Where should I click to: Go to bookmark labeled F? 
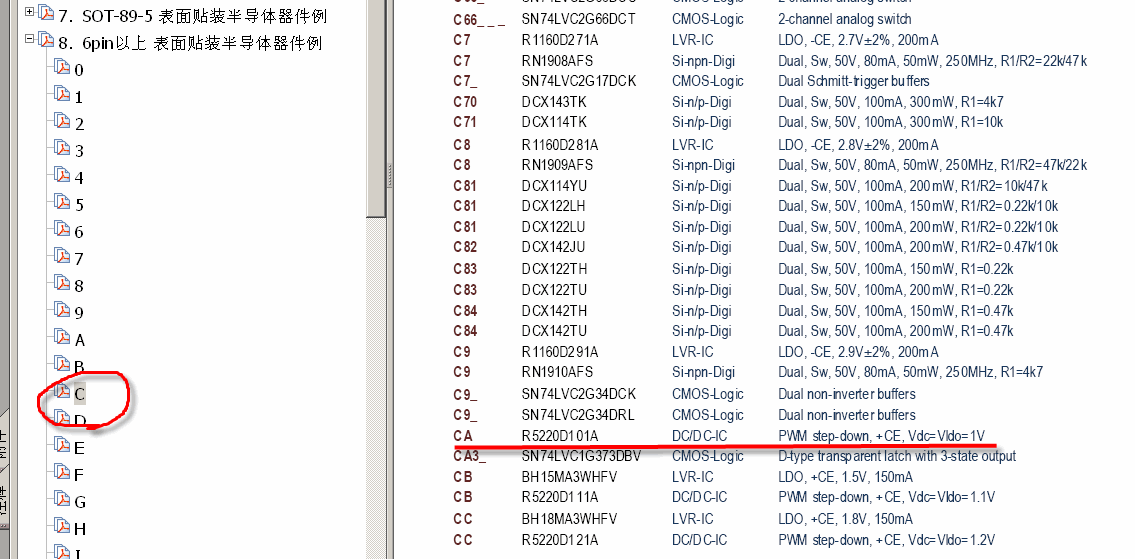(x=79, y=475)
